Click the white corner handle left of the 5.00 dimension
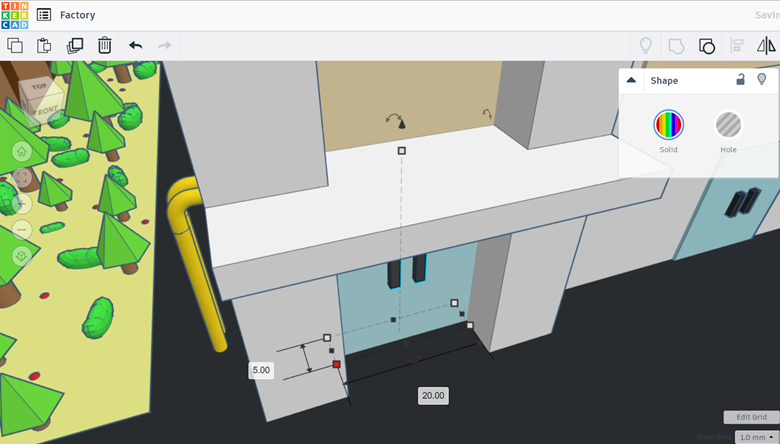Screen dimensions: 780x444 pyautogui.click(x=327, y=338)
